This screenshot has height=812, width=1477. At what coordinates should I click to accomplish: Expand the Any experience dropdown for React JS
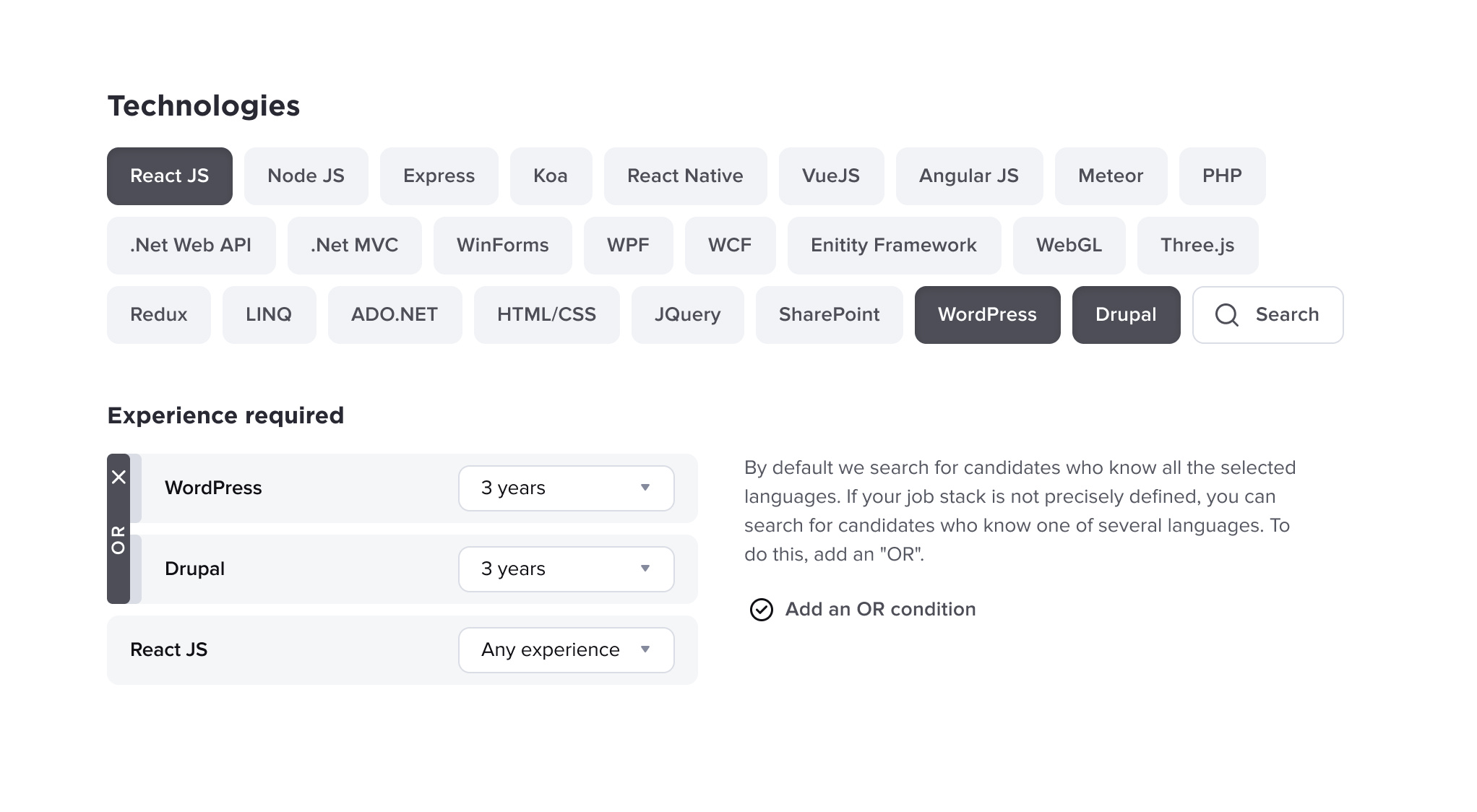(x=645, y=649)
